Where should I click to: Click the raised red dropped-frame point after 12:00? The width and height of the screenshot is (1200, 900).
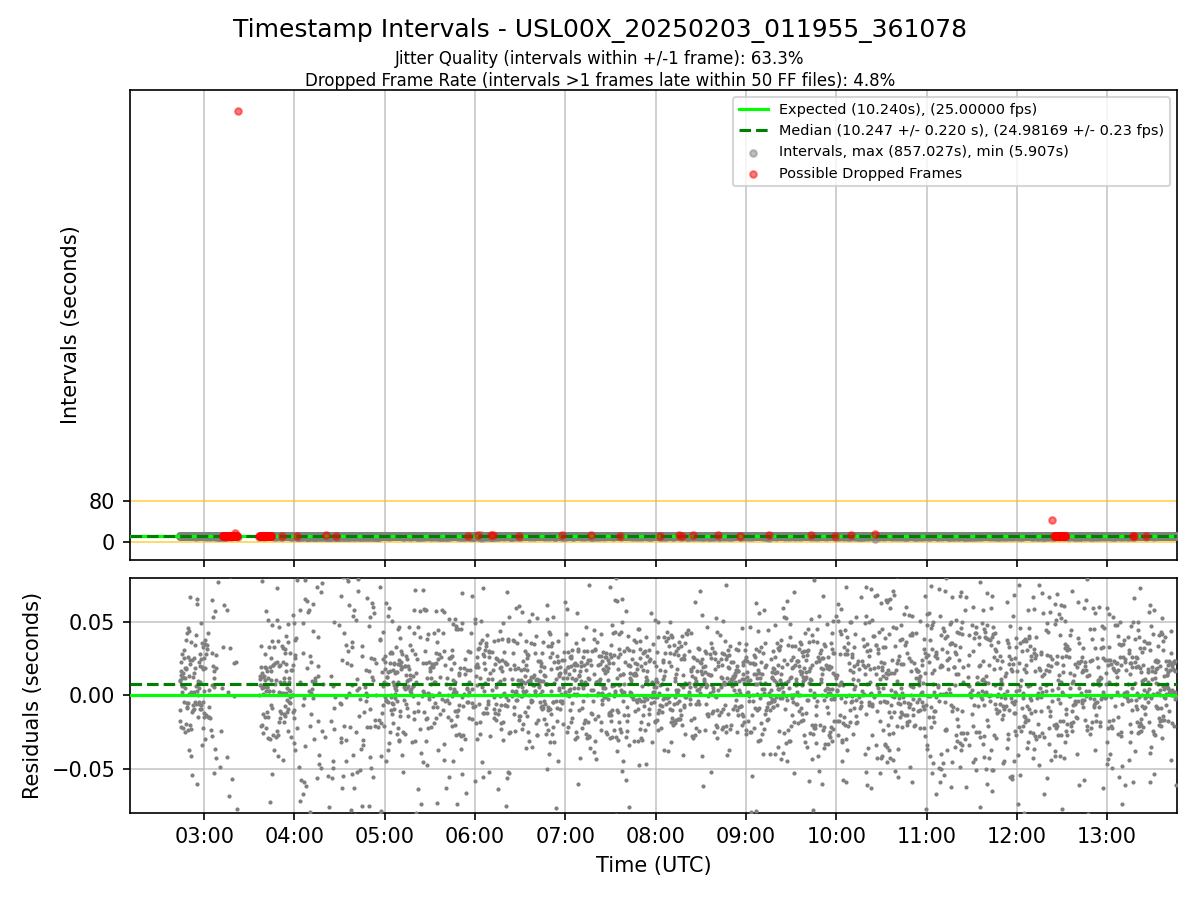pos(1052,520)
